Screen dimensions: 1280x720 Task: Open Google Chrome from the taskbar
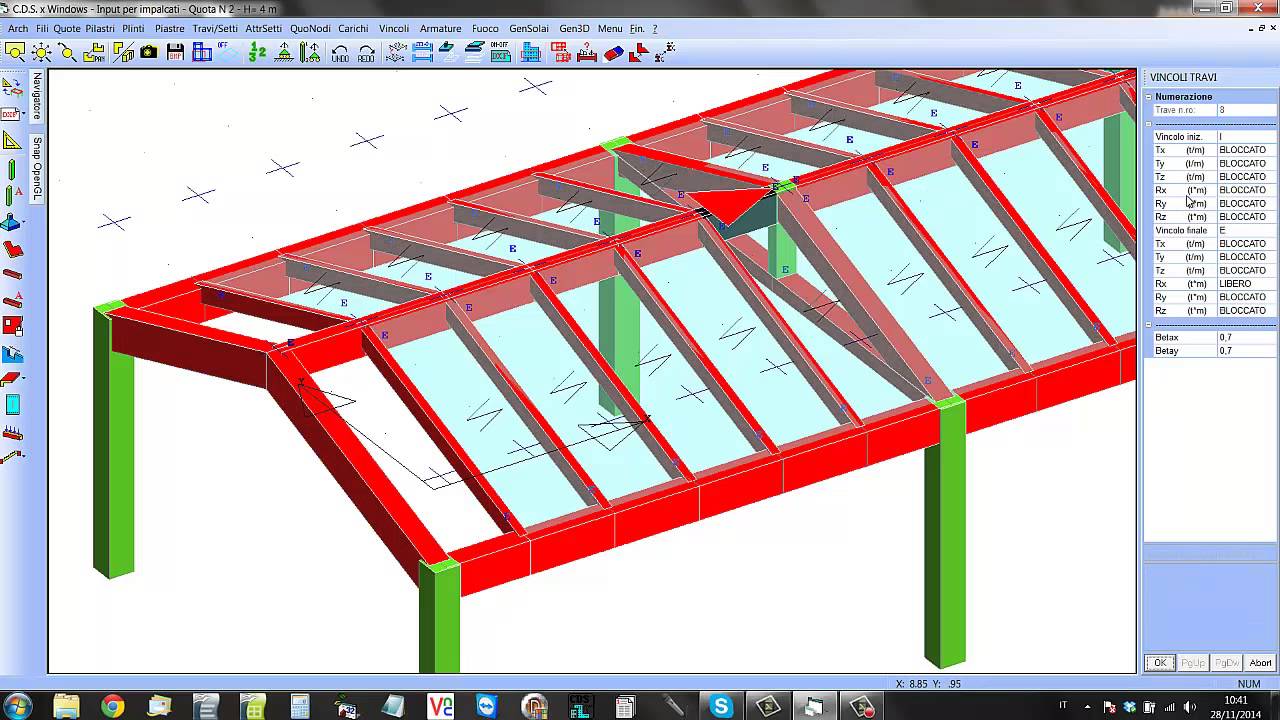112,706
